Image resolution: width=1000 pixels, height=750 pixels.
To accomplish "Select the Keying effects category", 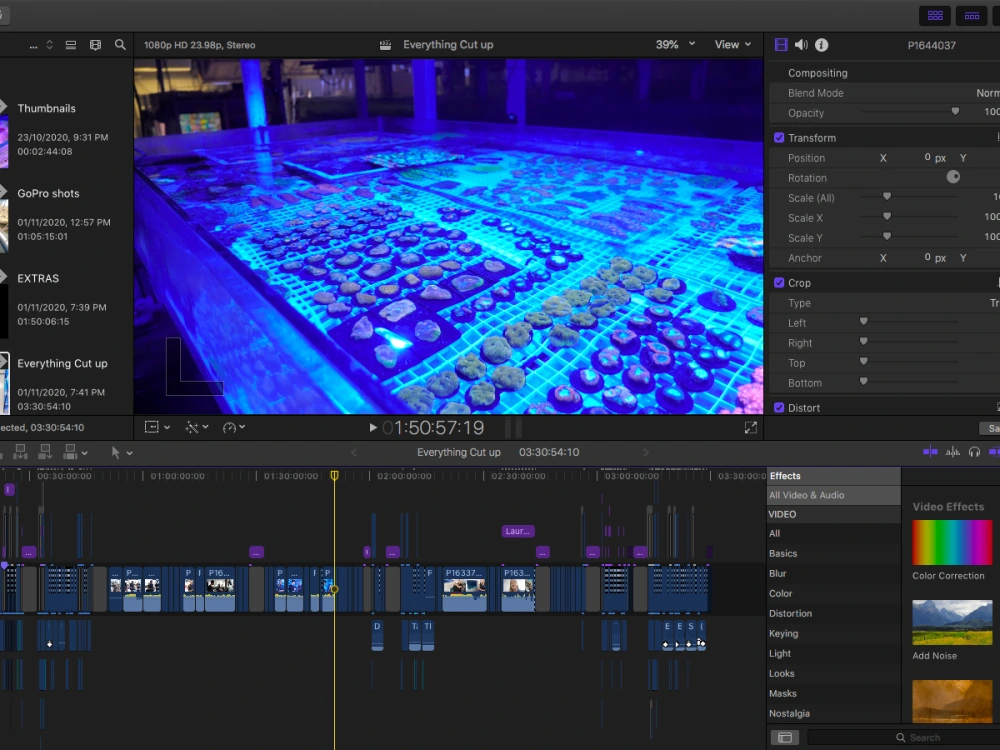I will [834, 633].
